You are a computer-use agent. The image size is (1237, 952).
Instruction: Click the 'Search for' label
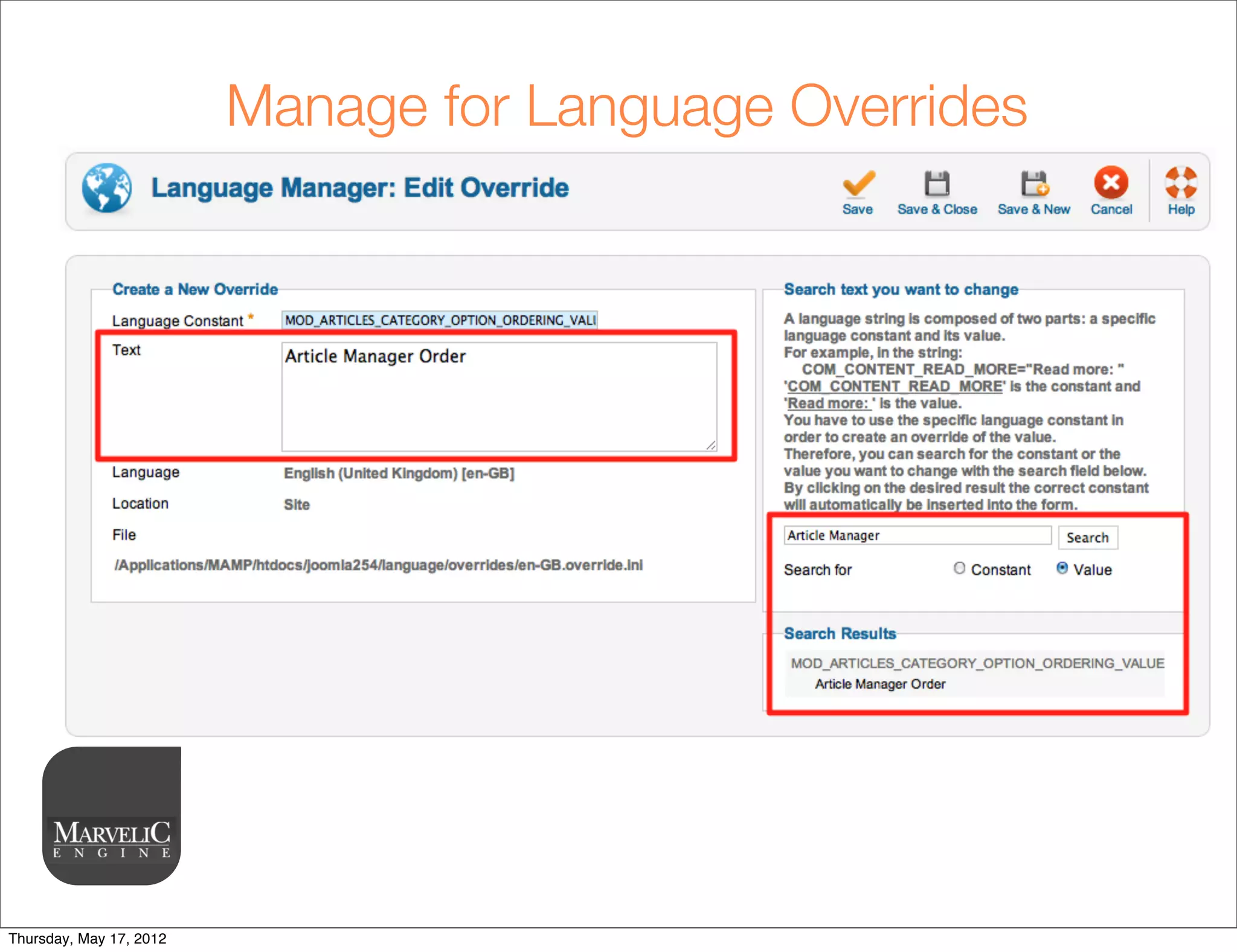pos(818,570)
